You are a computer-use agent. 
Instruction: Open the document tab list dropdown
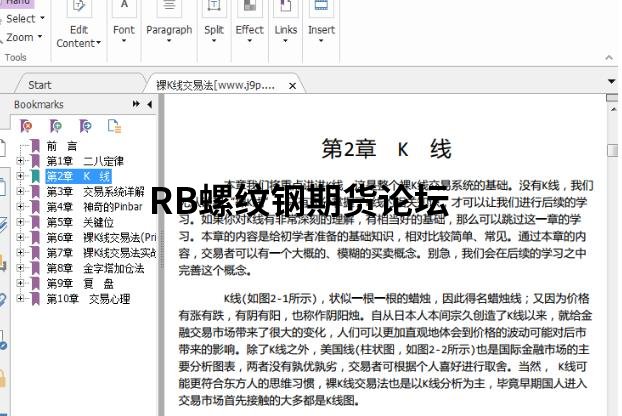(612, 82)
